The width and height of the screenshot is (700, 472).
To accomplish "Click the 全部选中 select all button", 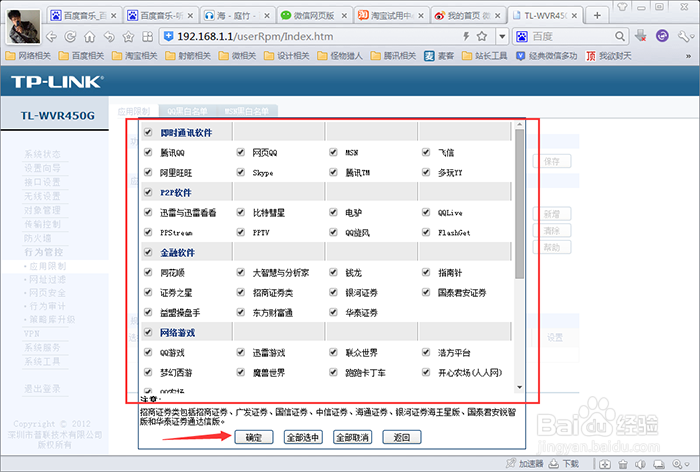I will point(303,437).
